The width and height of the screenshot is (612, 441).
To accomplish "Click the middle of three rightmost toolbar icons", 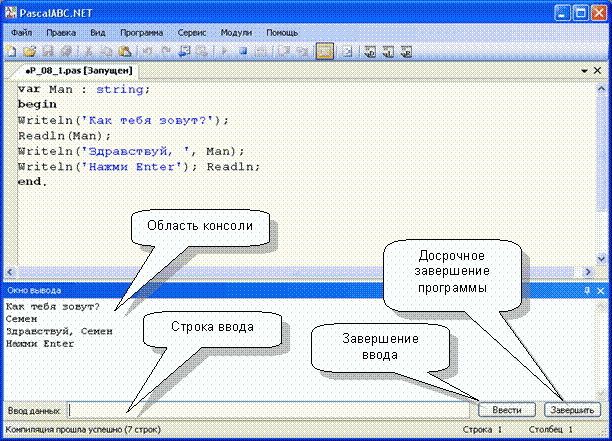I will click(388, 51).
